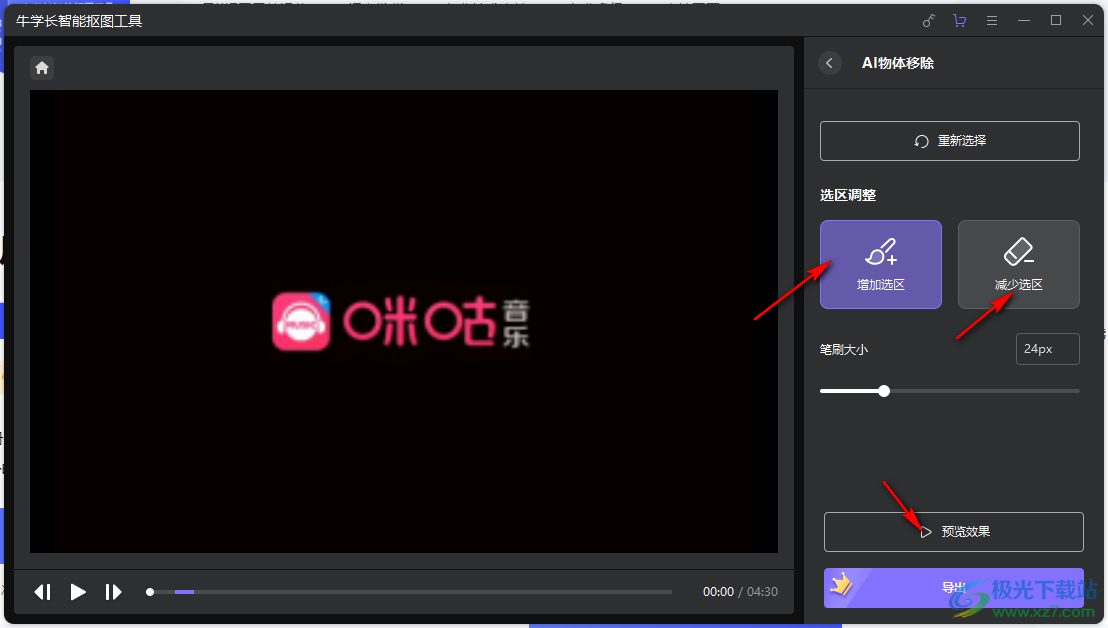Click the purple export button with the crown
The width and height of the screenshot is (1108, 628).
click(x=953, y=588)
